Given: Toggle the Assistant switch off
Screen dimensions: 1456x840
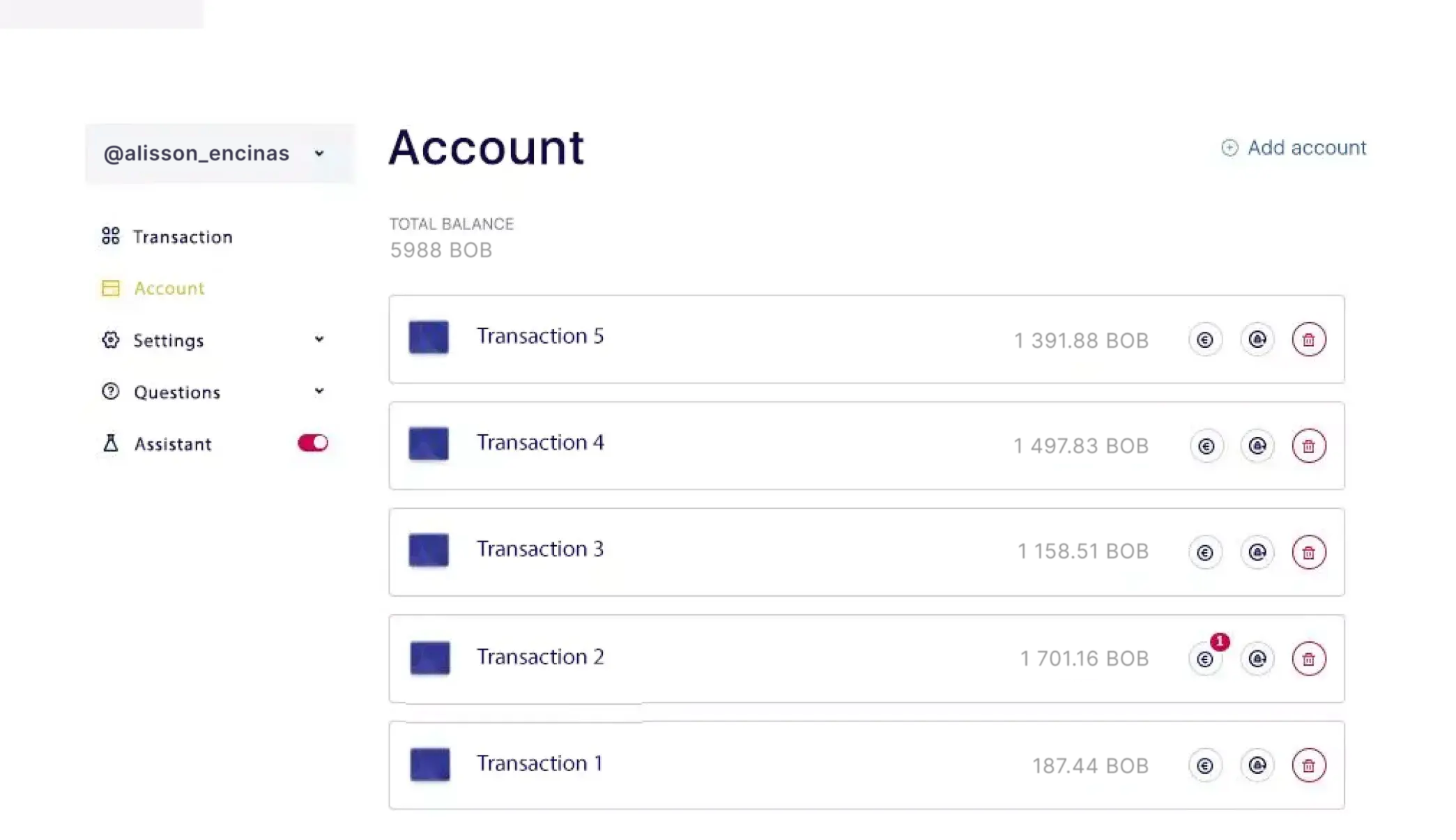Looking at the screenshot, I should [x=312, y=443].
